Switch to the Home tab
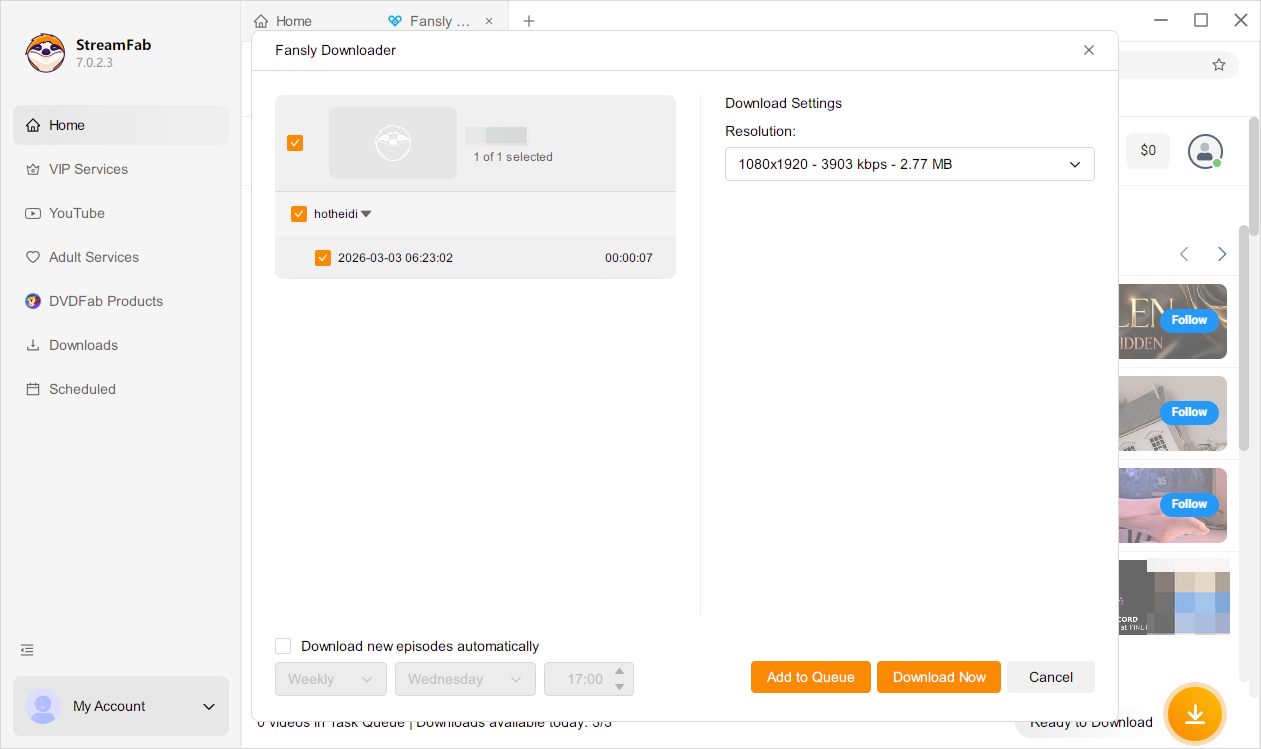Screen dimensions: 1261x749 click(283, 21)
